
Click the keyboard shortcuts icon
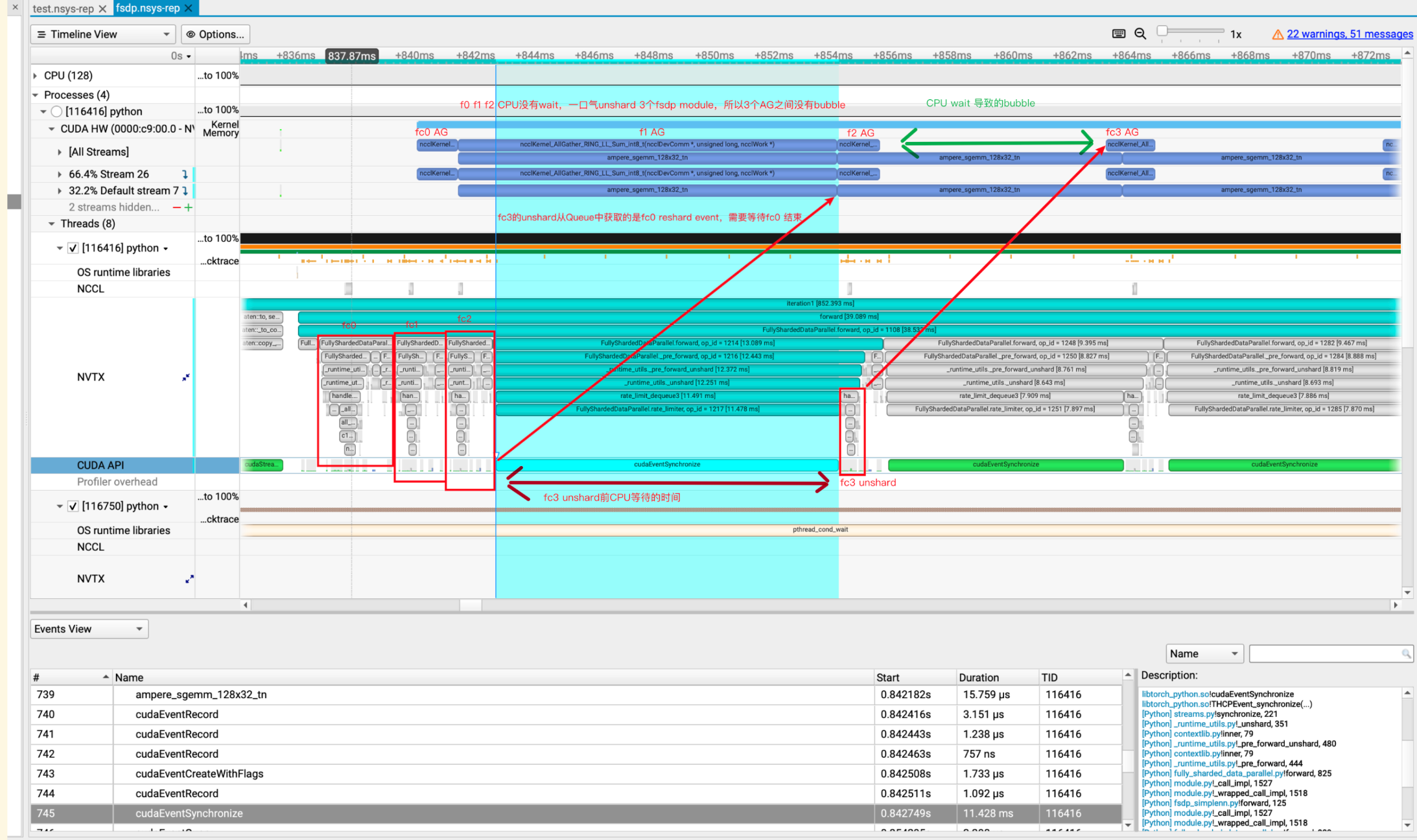[x=1119, y=34]
